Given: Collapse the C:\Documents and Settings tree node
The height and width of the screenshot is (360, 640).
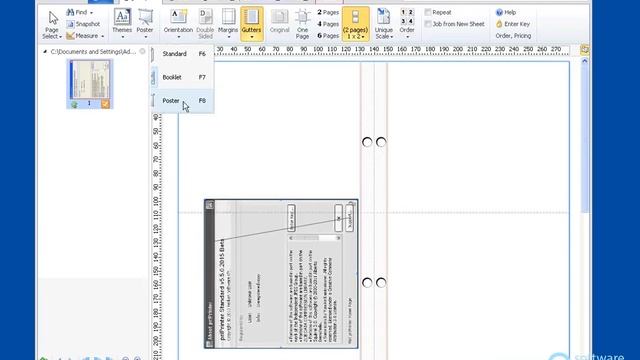Looking at the screenshot, I should pos(45,51).
